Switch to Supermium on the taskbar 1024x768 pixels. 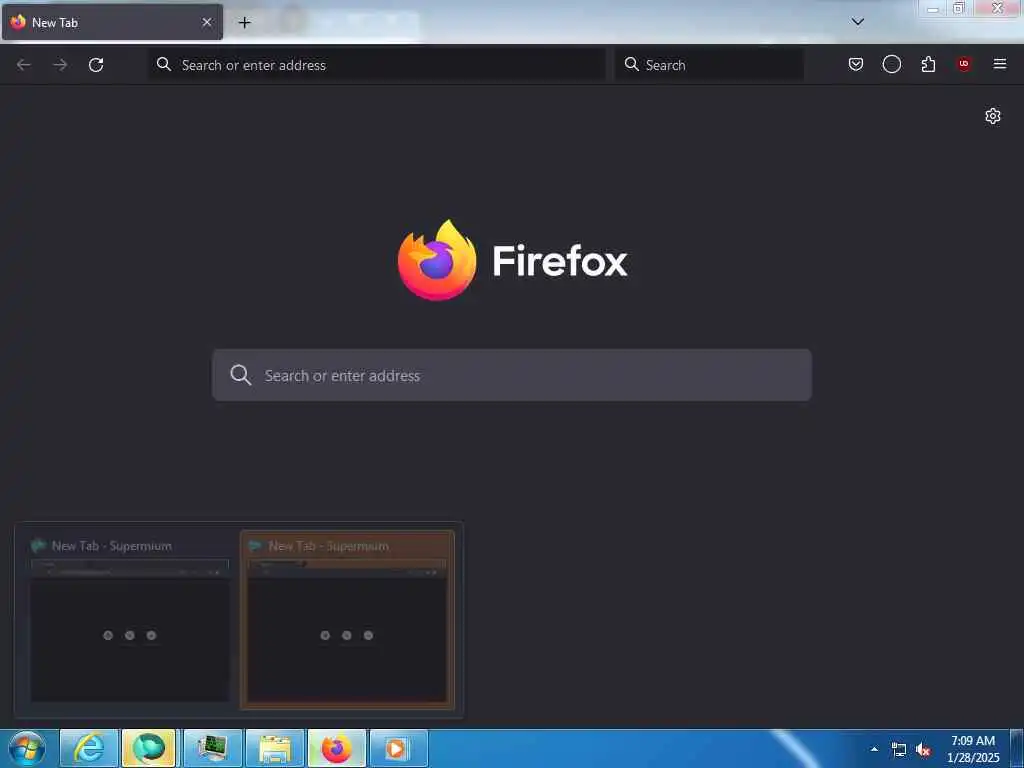149,748
